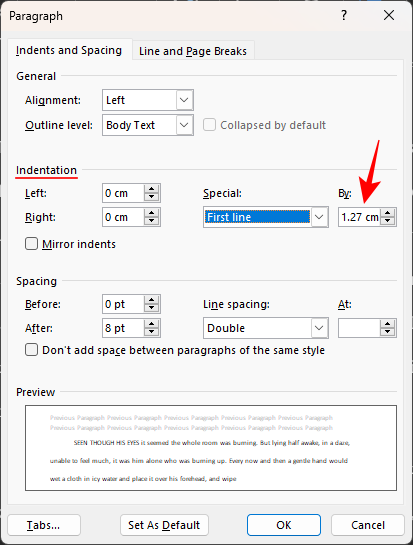Image resolution: width=413 pixels, height=545 pixels.
Task: Toggle the Collapsed by default checkbox
Action: 209,125
